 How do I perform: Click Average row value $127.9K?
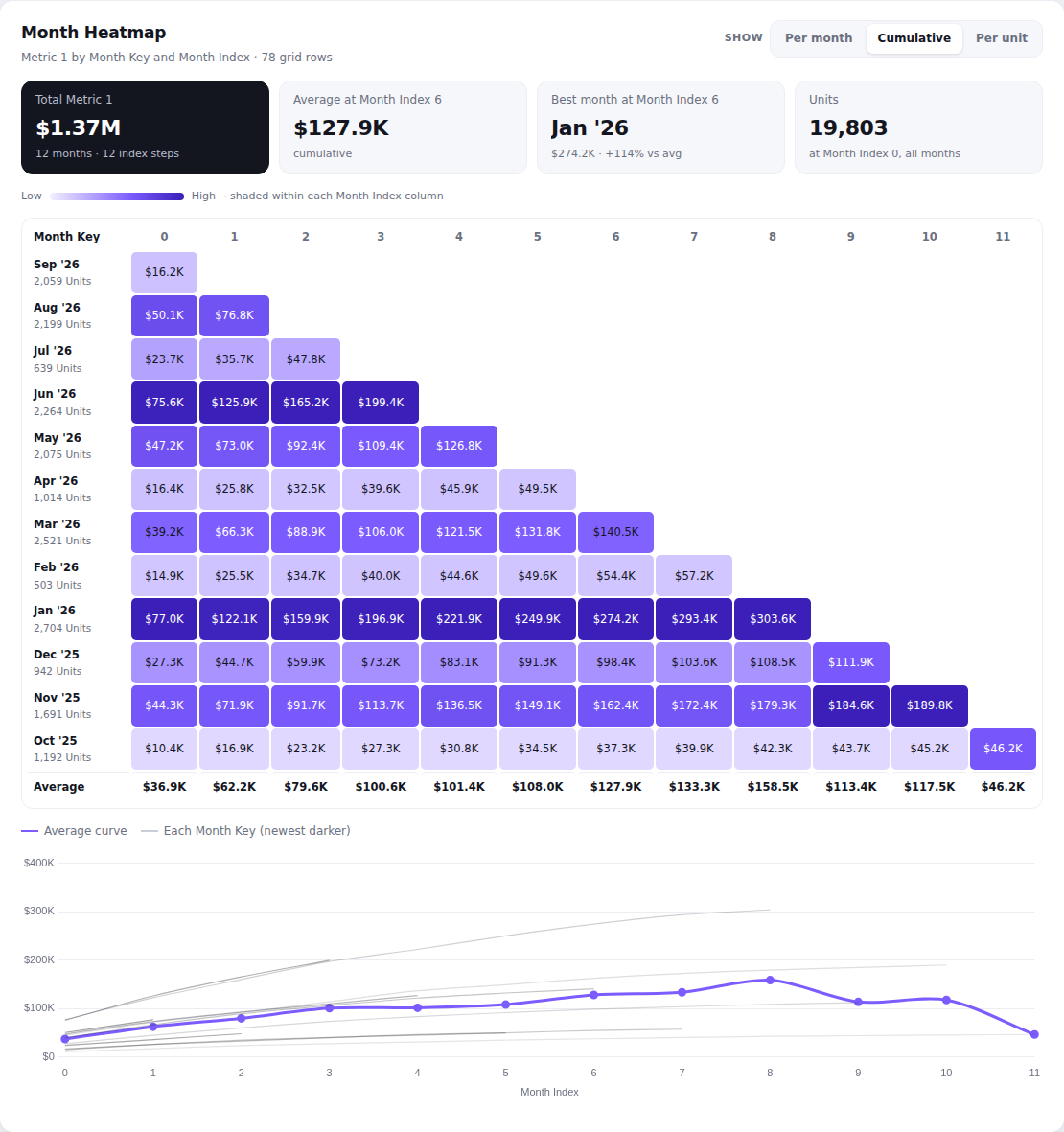(x=615, y=787)
